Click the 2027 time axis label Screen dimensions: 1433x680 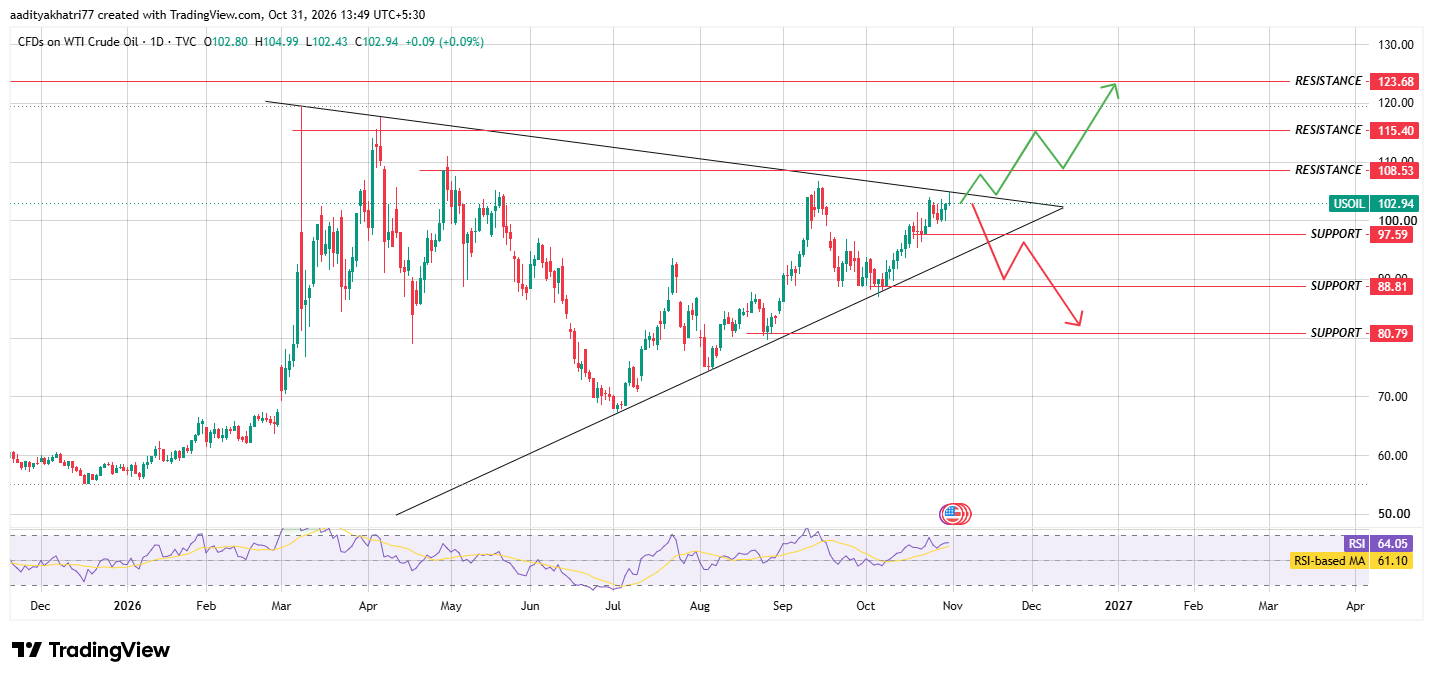[x=1117, y=606]
